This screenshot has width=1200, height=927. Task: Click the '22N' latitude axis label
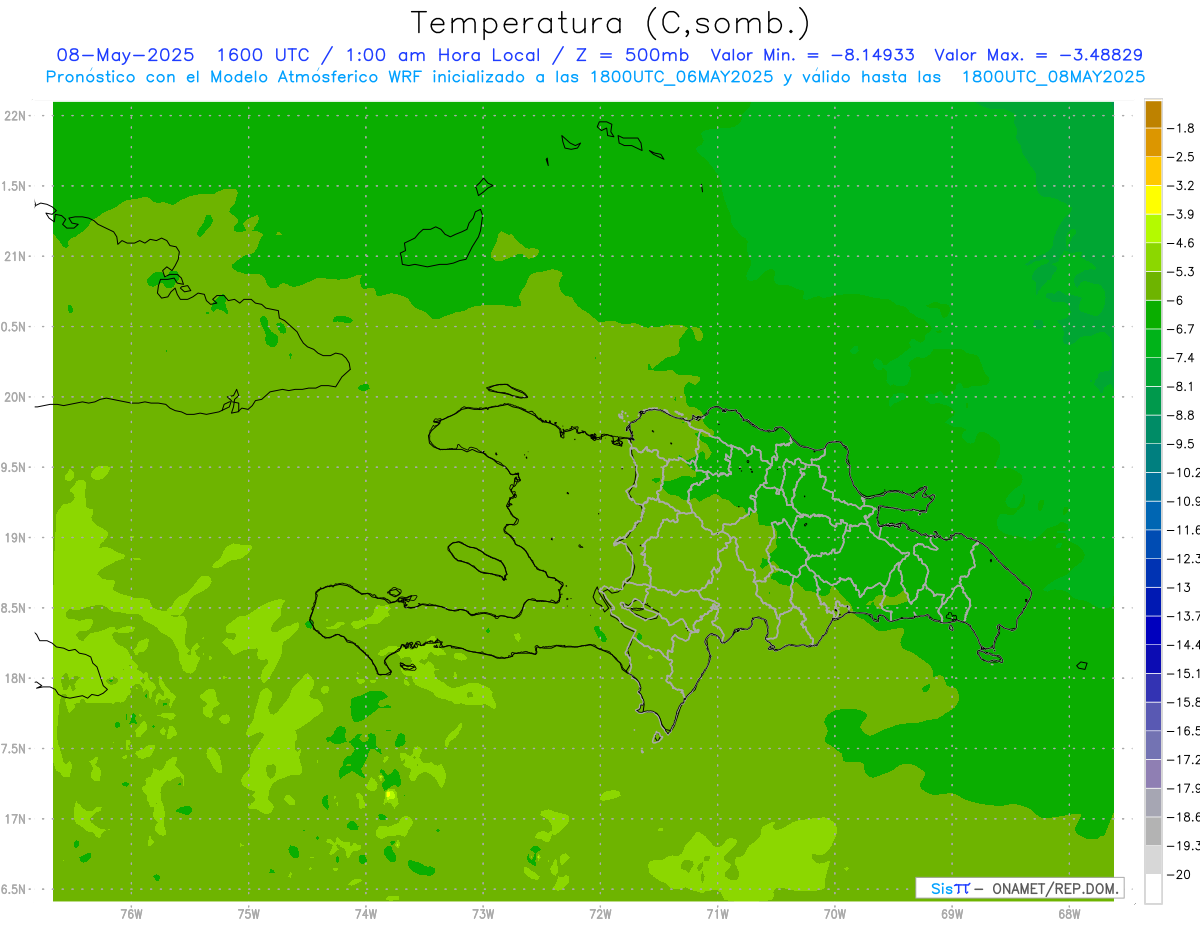15,115
